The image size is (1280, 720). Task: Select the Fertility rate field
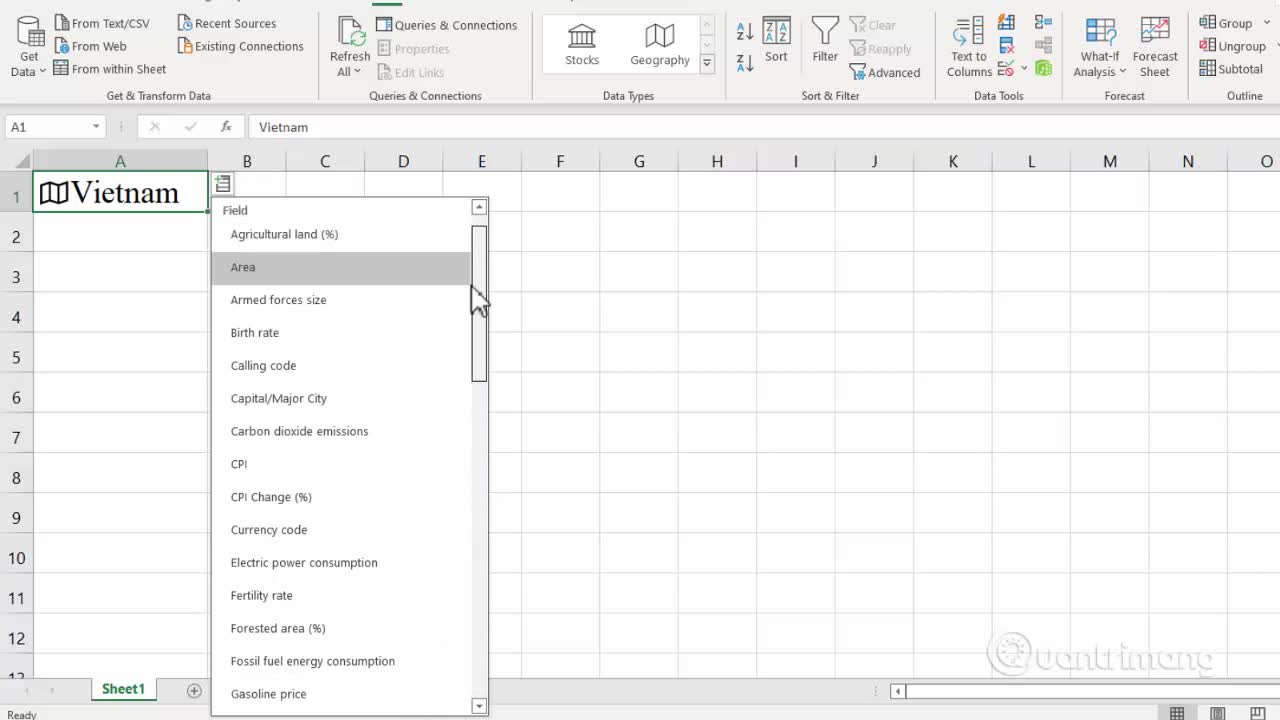pyautogui.click(x=341, y=595)
